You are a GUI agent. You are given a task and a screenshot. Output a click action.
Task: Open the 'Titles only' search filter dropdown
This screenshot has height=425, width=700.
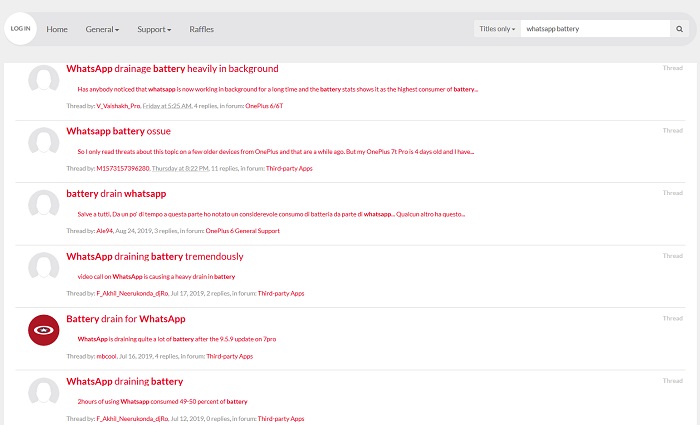tap(497, 29)
